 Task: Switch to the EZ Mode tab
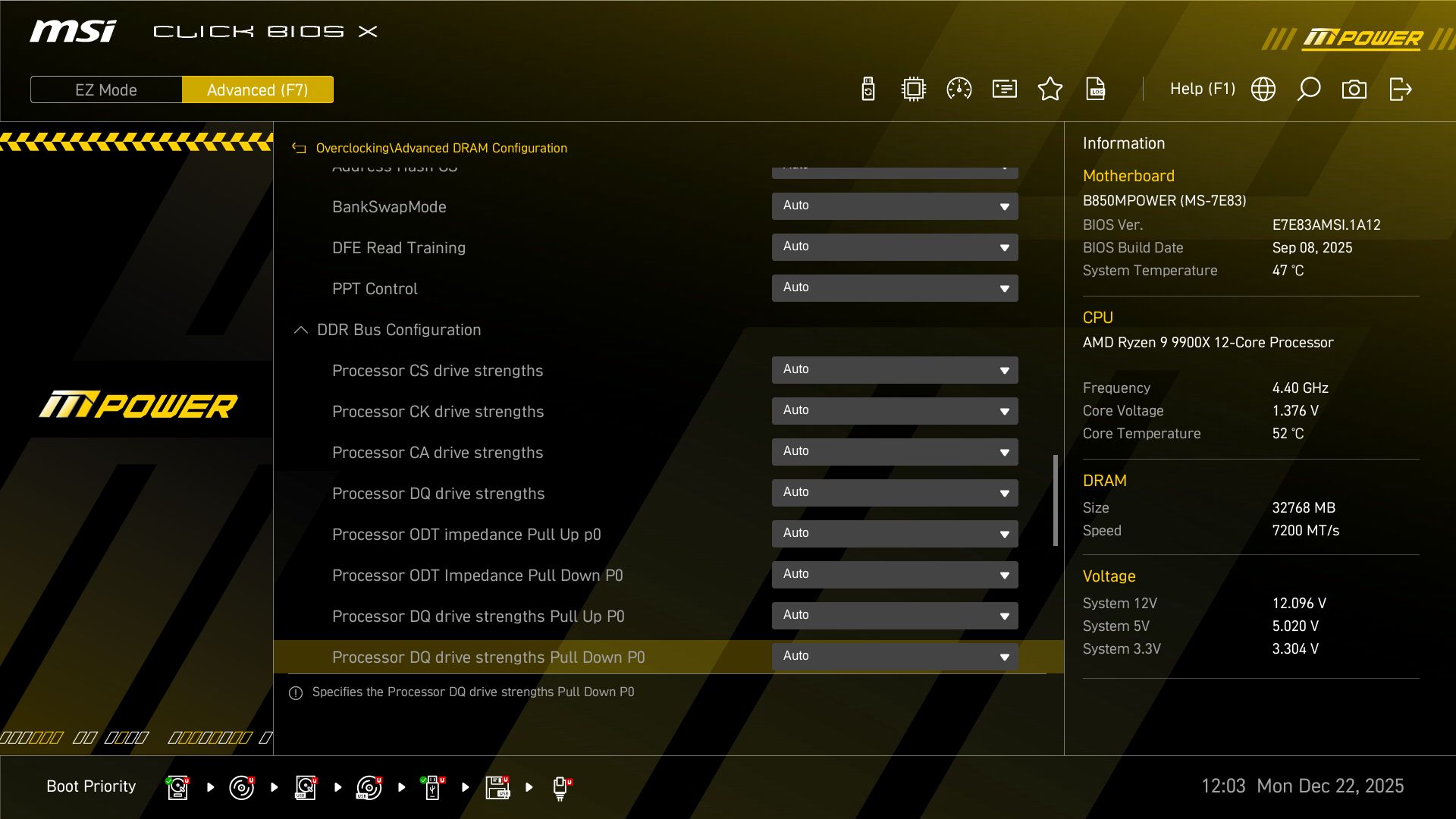point(106,89)
